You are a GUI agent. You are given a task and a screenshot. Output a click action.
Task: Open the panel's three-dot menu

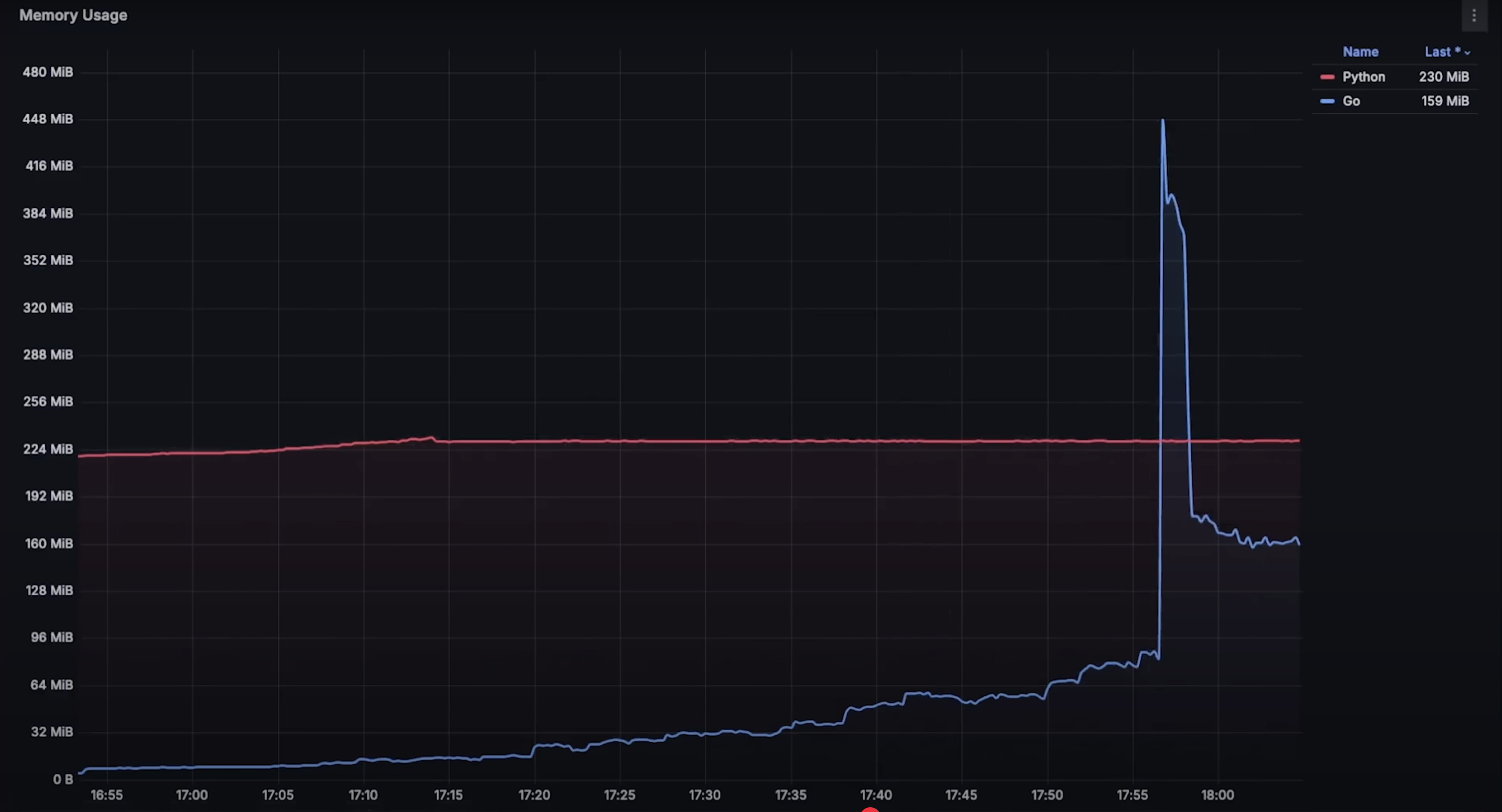[x=1473, y=16]
